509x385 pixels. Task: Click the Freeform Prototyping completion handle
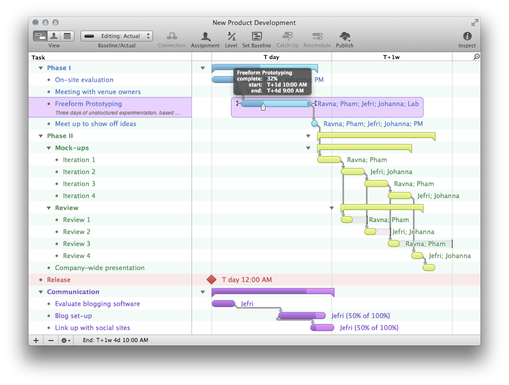click(x=263, y=107)
